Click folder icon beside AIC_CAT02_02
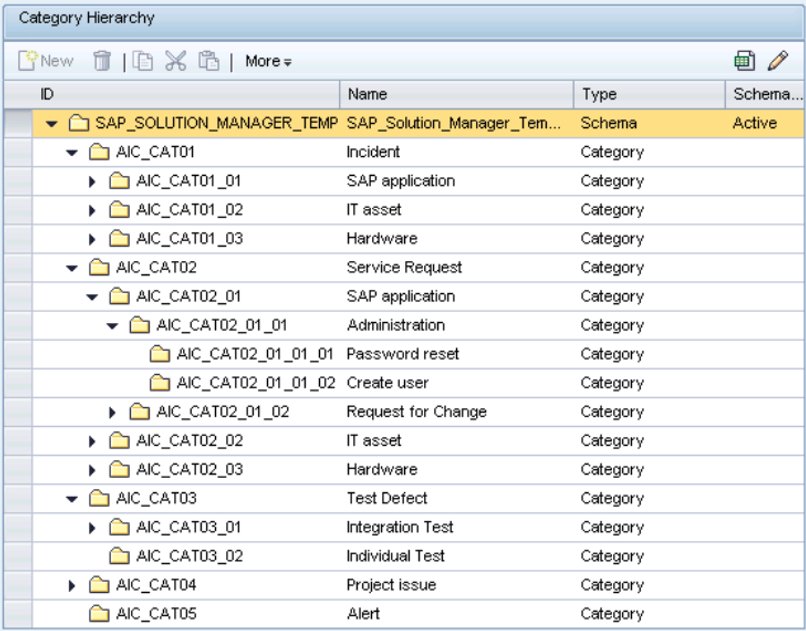The image size is (806, 631). [119, 440]
